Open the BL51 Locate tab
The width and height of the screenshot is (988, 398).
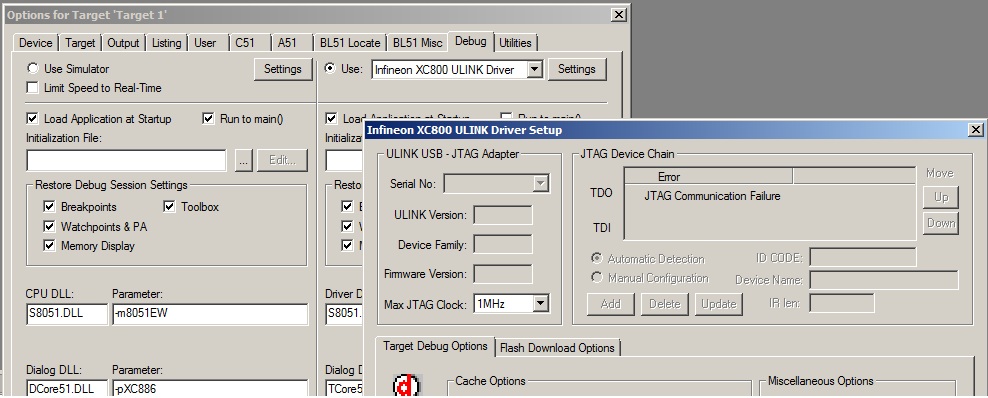350,43
